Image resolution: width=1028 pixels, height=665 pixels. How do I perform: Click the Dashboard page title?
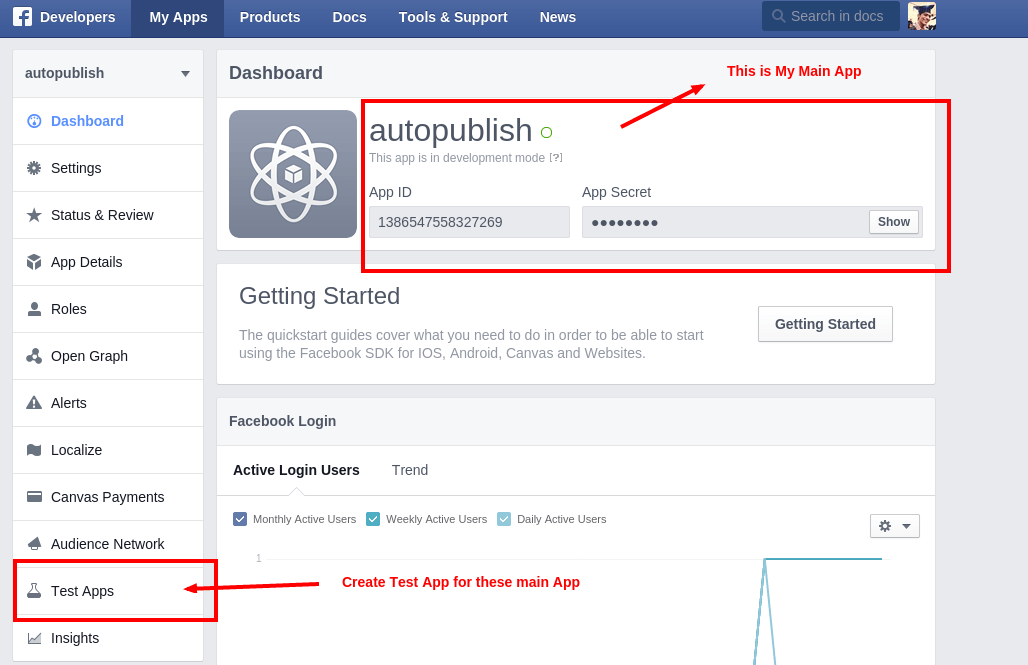tap(275, 73)
